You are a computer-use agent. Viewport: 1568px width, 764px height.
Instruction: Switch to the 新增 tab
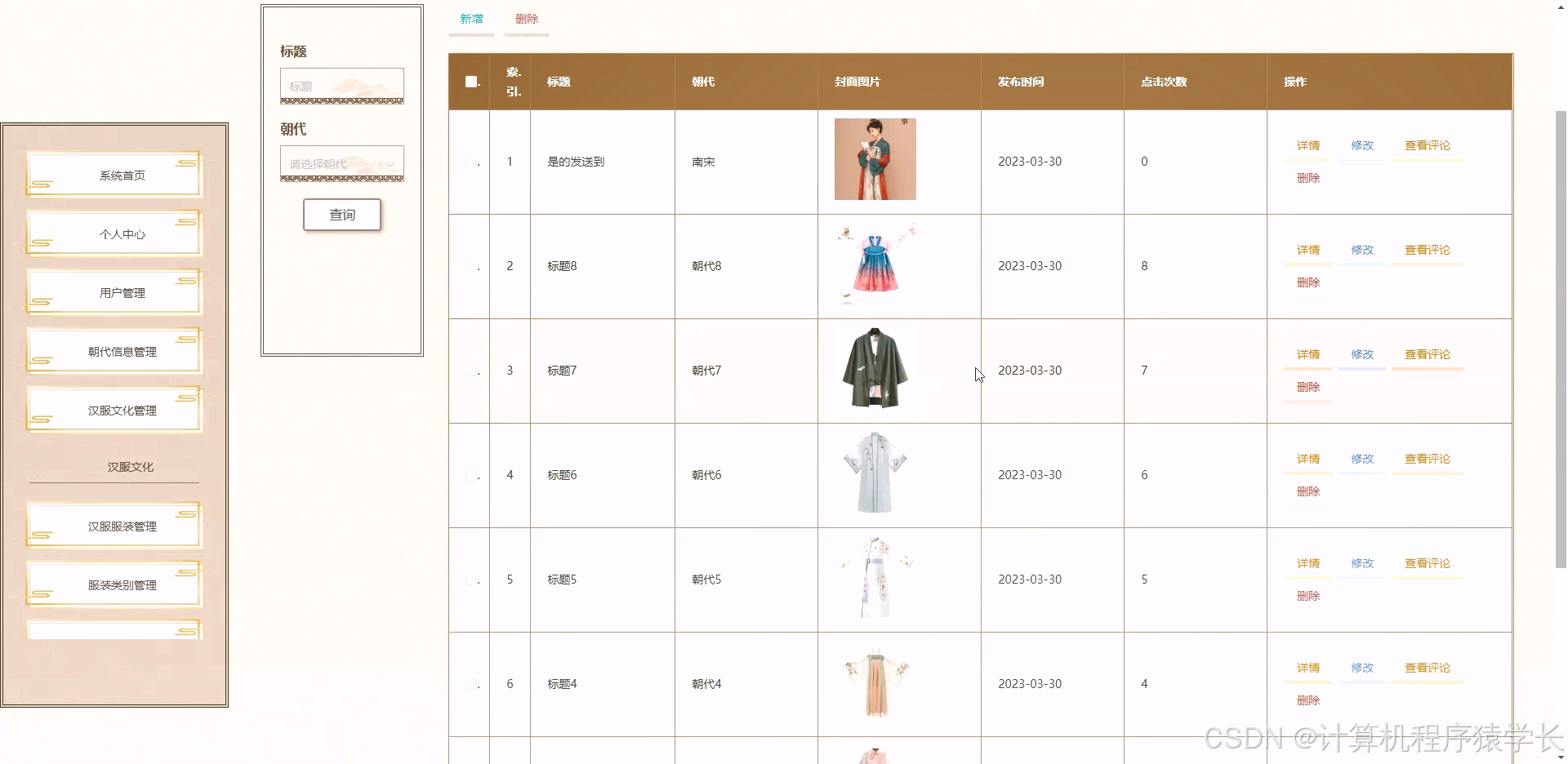[470, 18]
